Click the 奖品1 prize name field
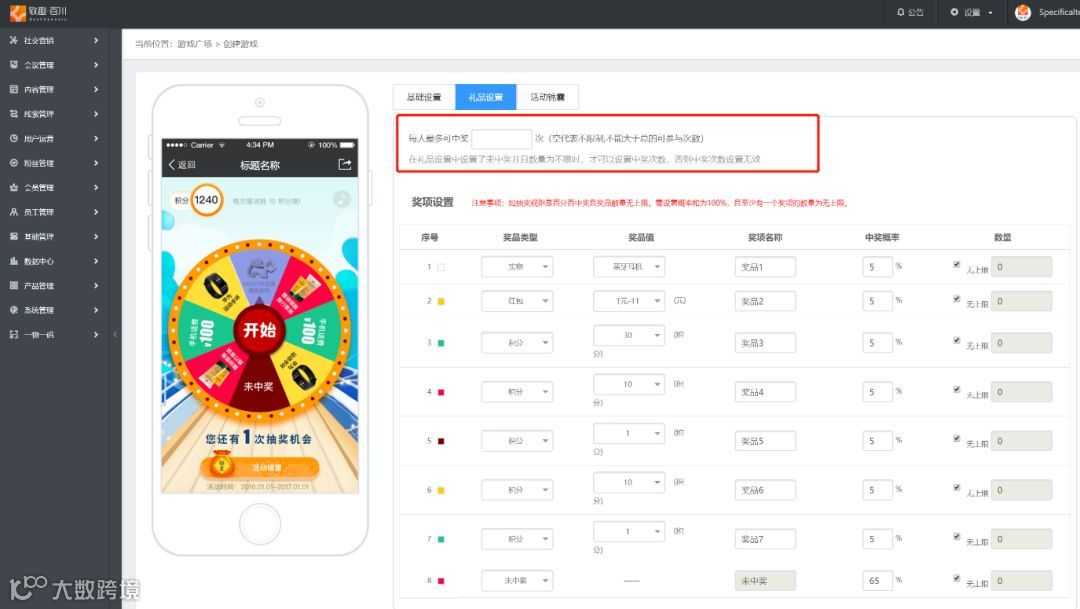Viewport: 1080px width, 609px height. (x=765, y=267)
